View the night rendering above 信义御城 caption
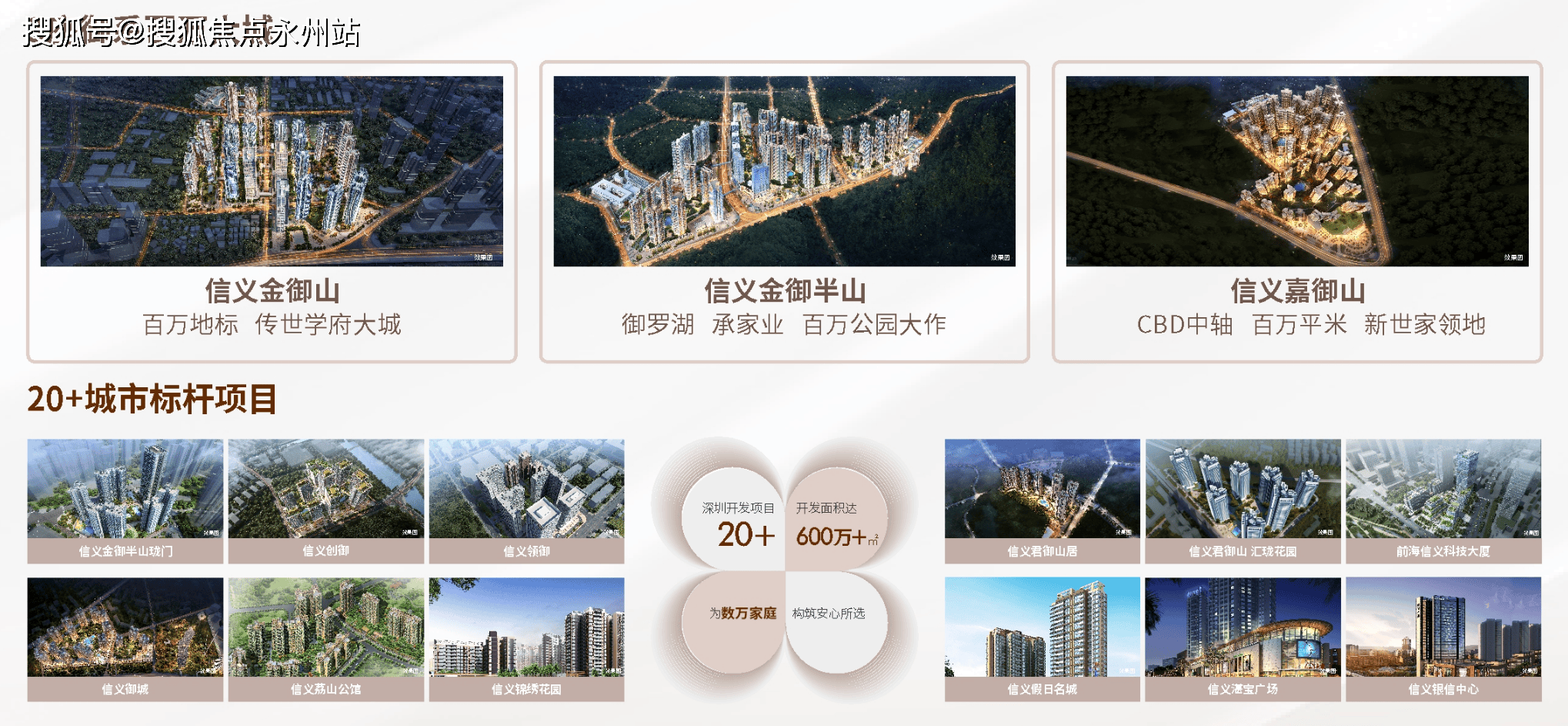1568x726 pixels. 125,627
